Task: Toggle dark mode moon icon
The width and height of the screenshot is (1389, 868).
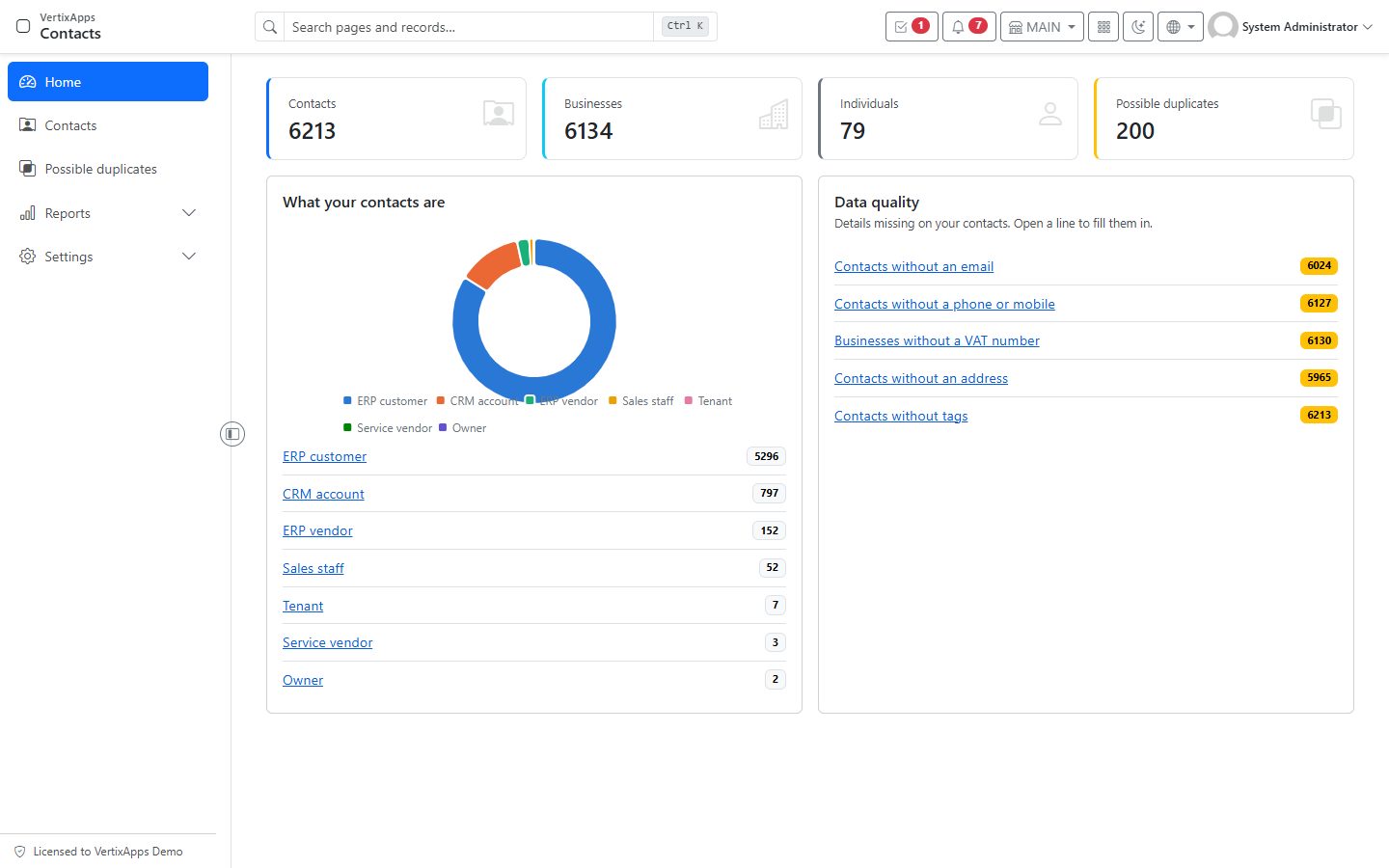Action: pos(1138,27)
